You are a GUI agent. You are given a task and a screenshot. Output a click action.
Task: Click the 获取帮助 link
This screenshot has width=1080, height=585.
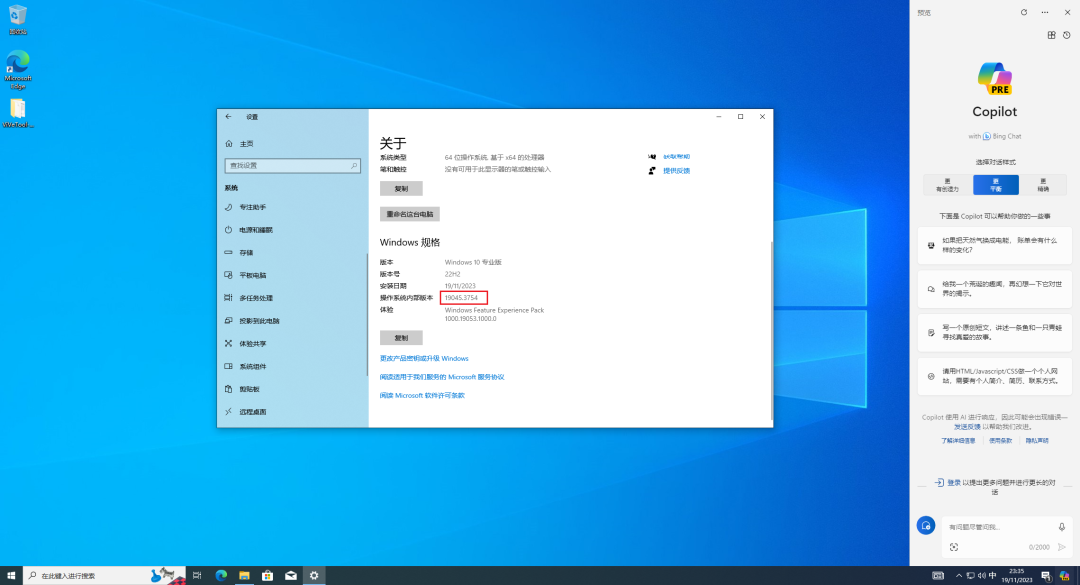[676, 157]
